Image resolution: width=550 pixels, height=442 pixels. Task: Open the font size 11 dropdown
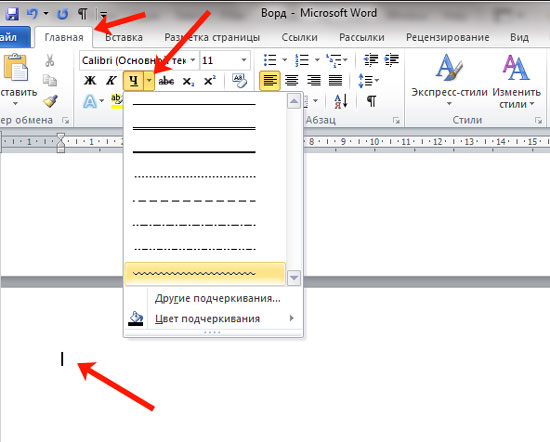tap(244, 60)
